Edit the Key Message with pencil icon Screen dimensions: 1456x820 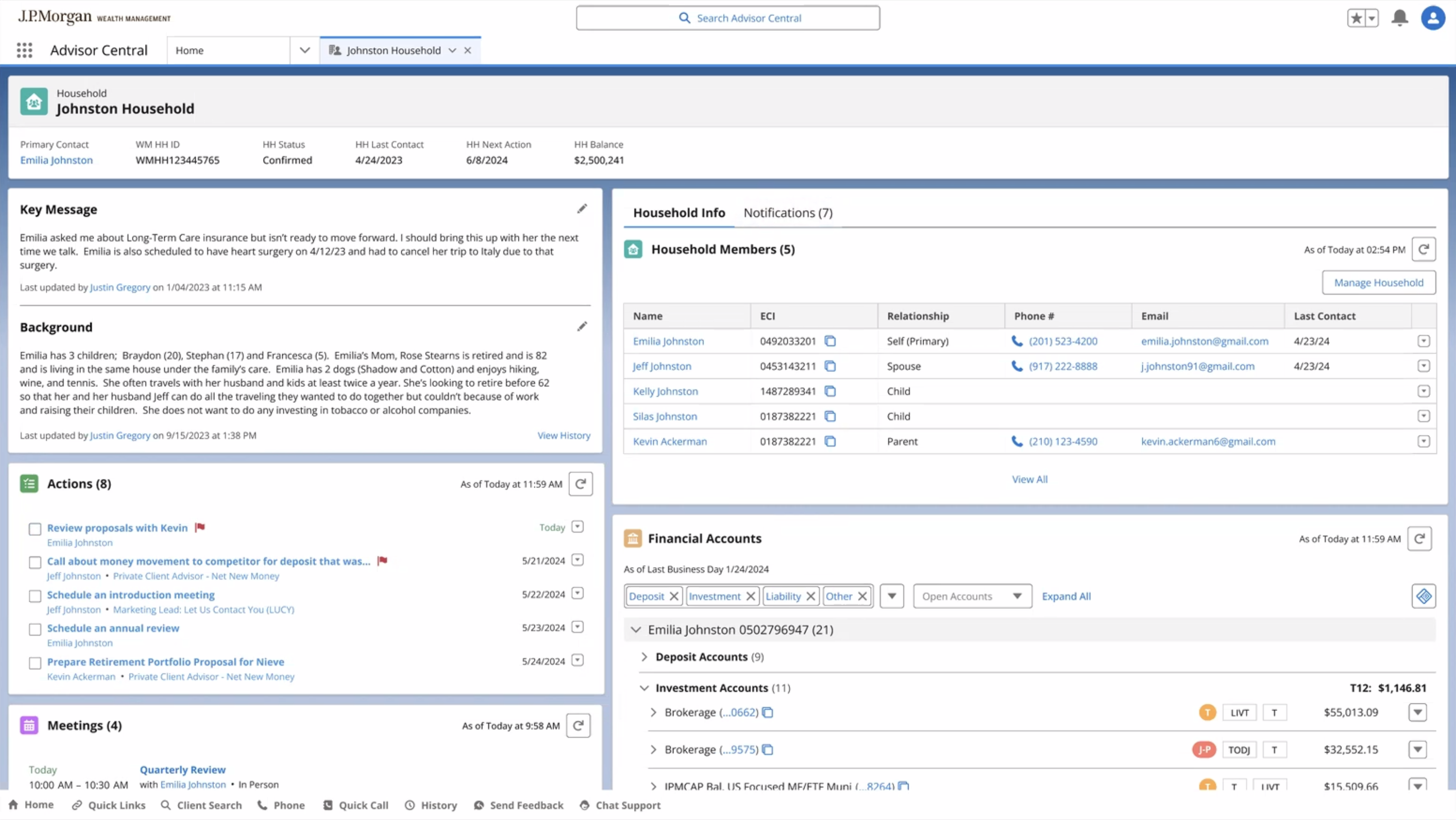point(582,209)
